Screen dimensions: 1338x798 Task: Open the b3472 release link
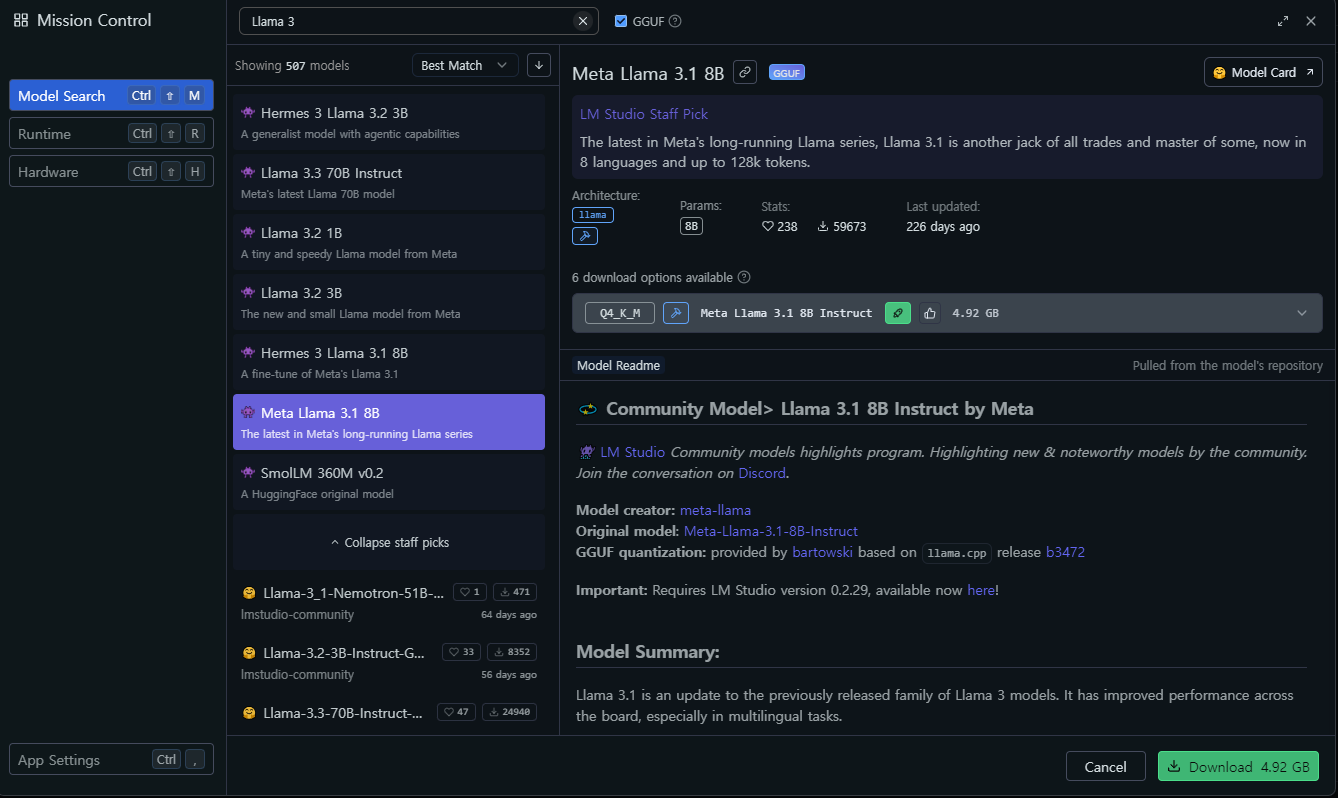[x=1065, y=552]
